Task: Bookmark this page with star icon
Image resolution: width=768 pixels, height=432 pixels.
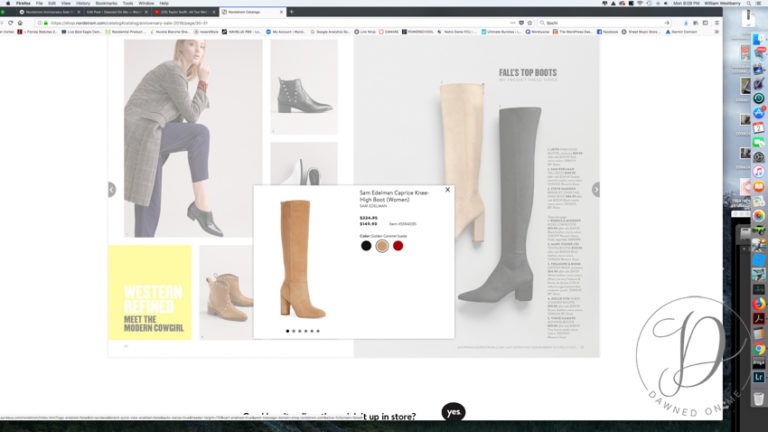Action: [529, 23]
